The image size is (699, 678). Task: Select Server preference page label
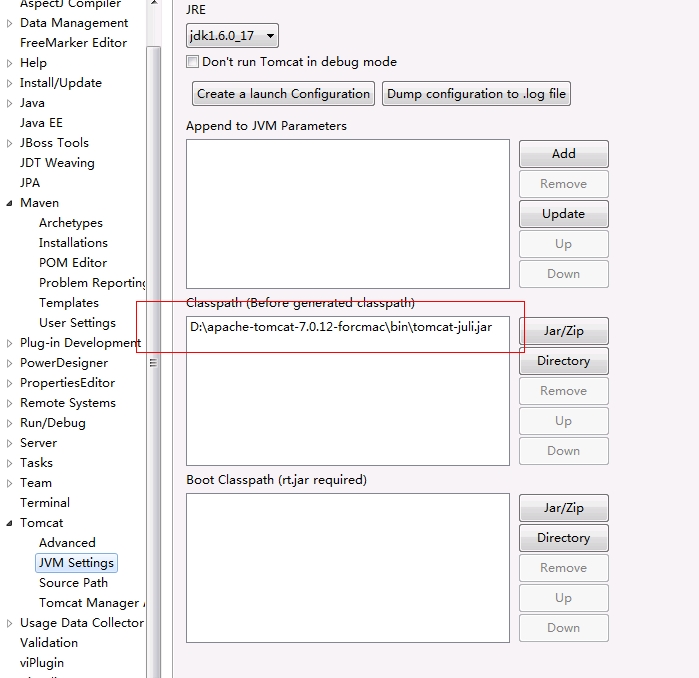pos(38,443)
